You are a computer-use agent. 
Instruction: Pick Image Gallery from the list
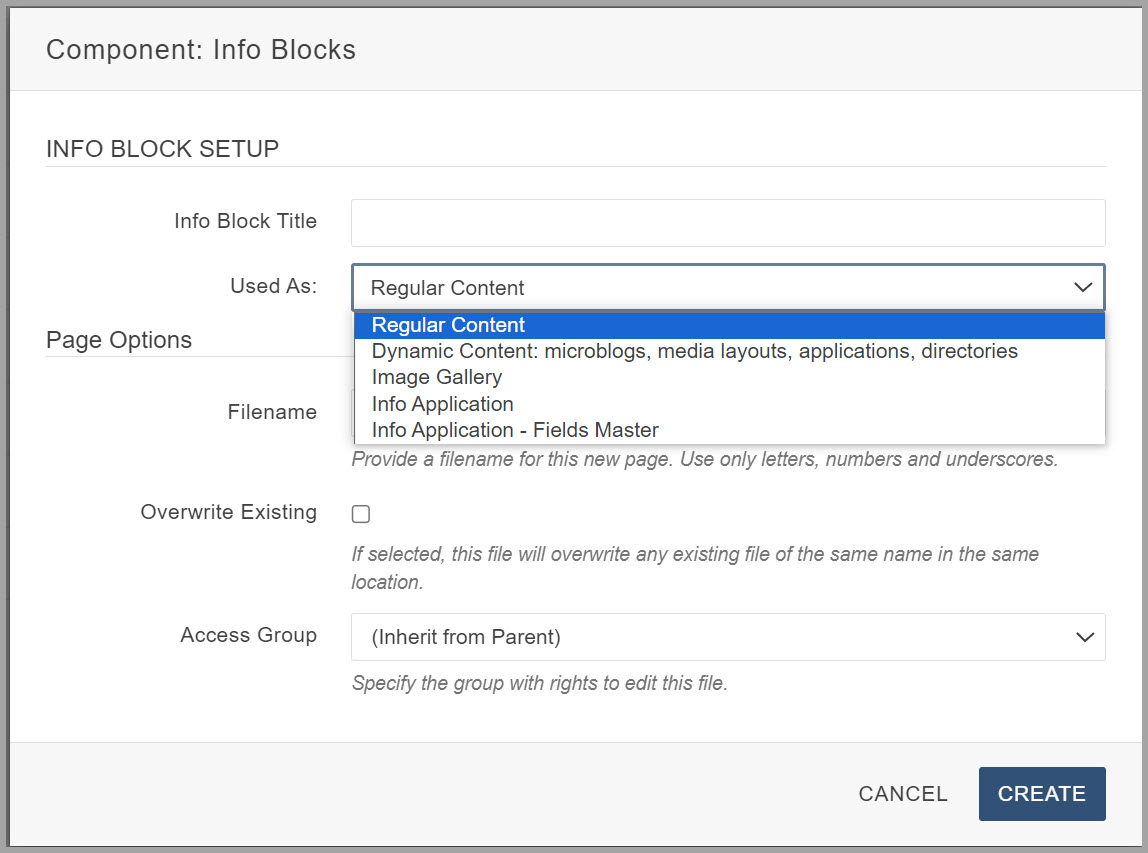click(x=436, y=377)
